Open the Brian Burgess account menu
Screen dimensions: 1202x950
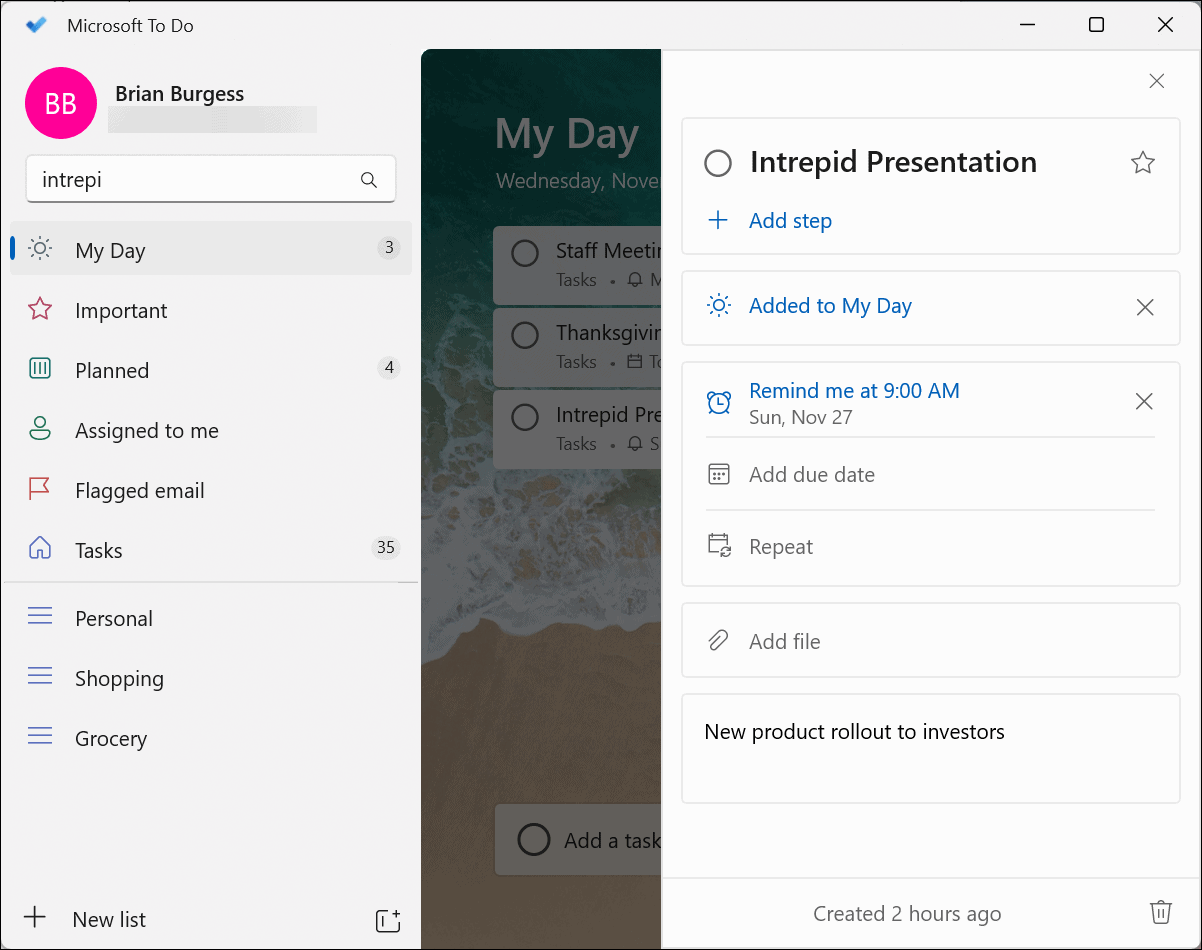[x=61, y=103]
